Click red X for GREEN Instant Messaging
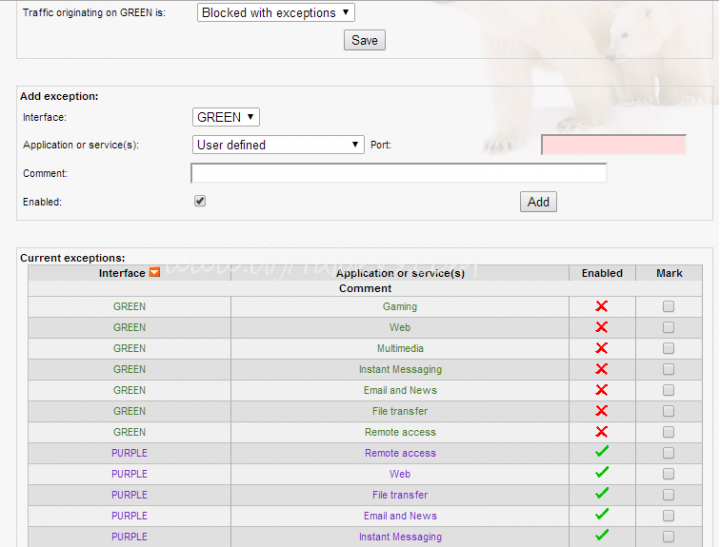Viewport: 720px width, 547px height. [x=601, y=370]
